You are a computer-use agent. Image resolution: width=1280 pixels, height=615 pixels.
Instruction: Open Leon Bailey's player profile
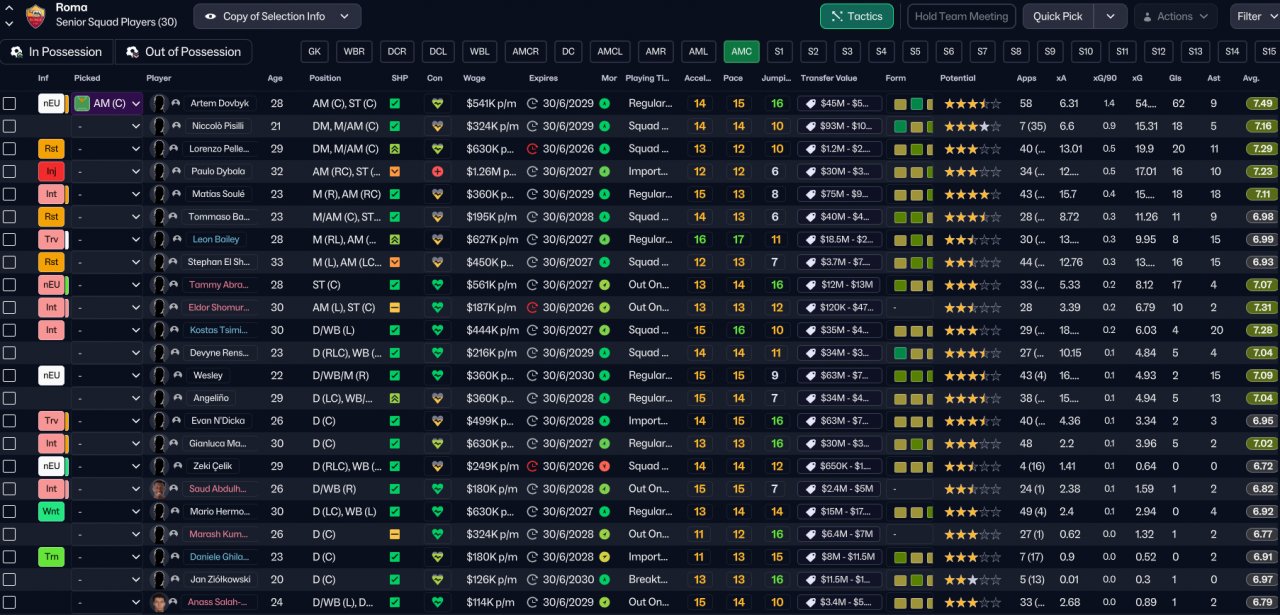tap(216, 239)
